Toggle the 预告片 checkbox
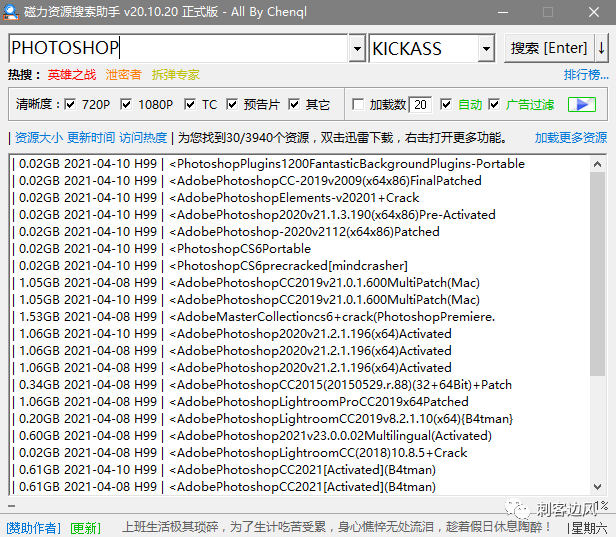The height and width of the screenshot is (537, 616). coord(232,104)
